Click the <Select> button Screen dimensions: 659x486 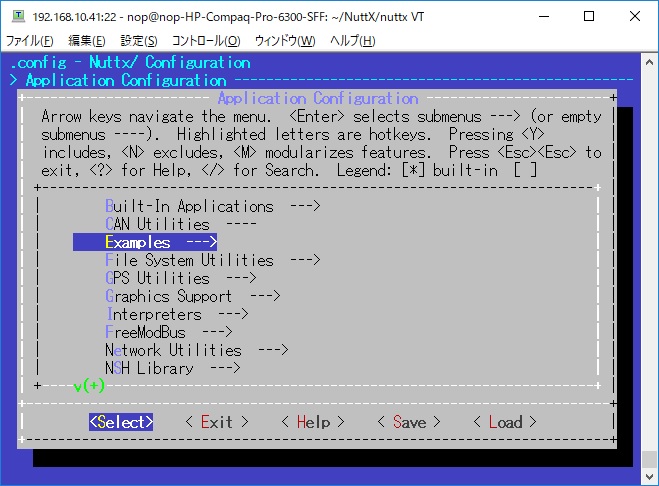(121, 422)
